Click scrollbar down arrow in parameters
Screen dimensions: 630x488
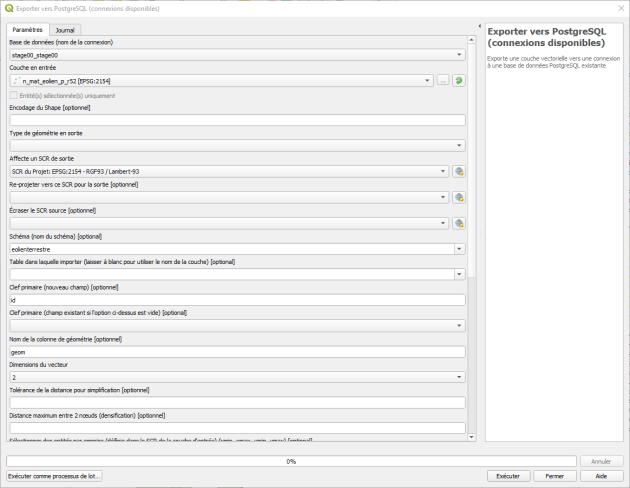472,437
